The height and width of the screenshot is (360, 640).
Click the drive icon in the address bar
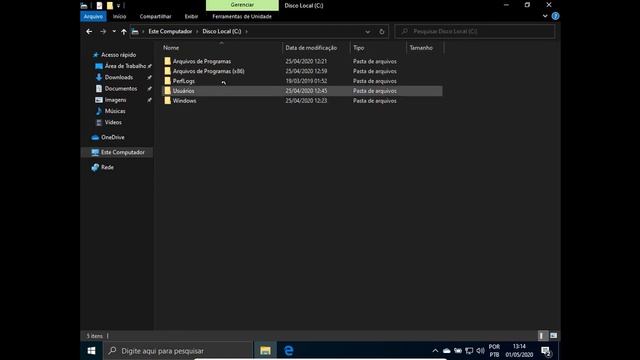pos(135,31)
